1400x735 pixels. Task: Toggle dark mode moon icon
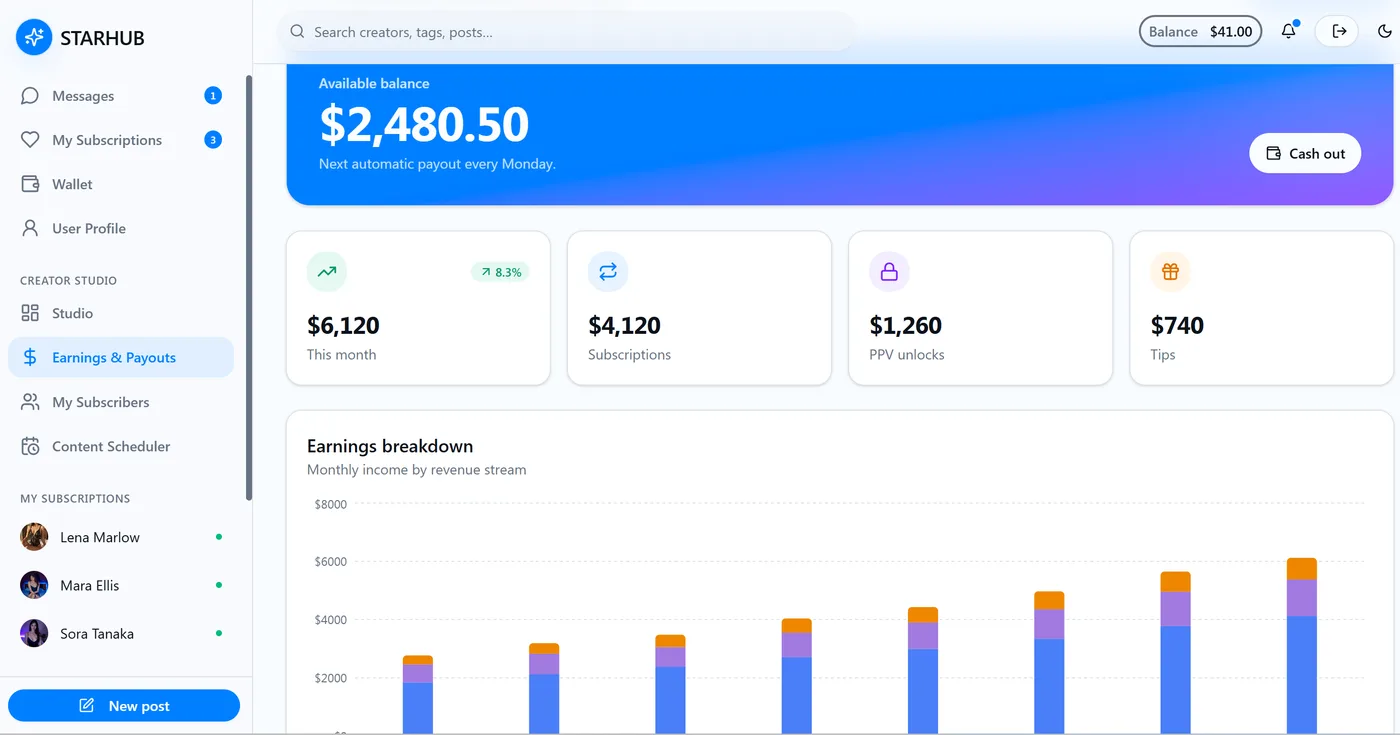click(x=1385, y=31)
